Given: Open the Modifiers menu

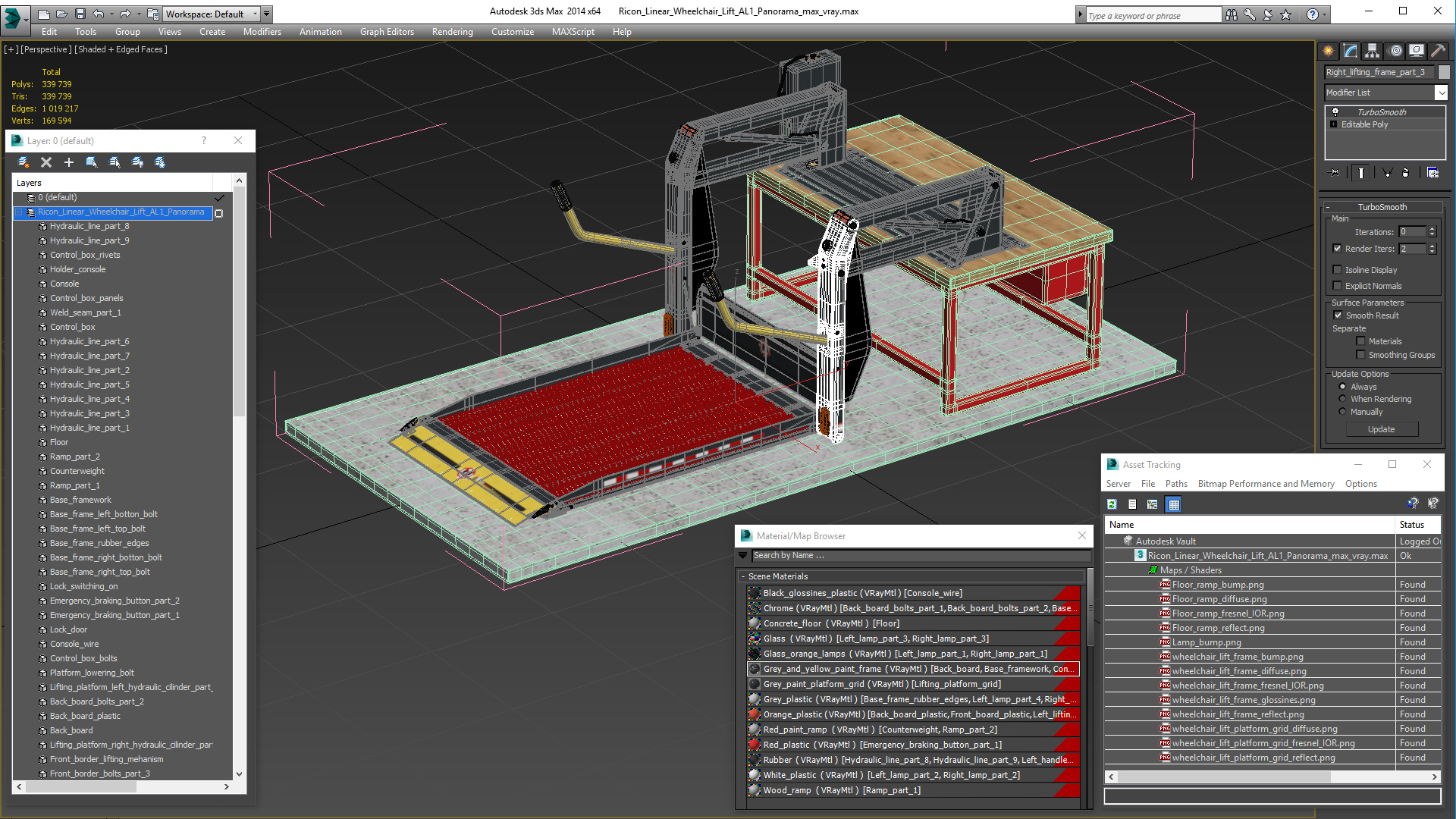Looking at the screenshot, I should 262,32.
